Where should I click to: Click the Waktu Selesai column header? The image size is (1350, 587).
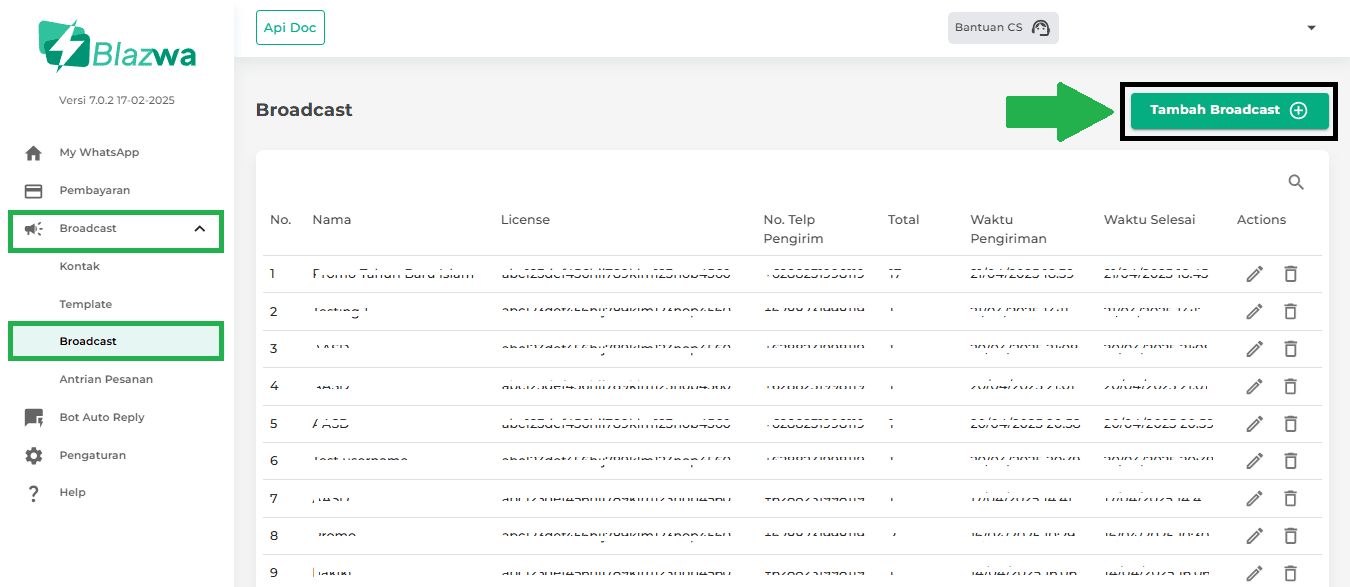[1149, 220]
